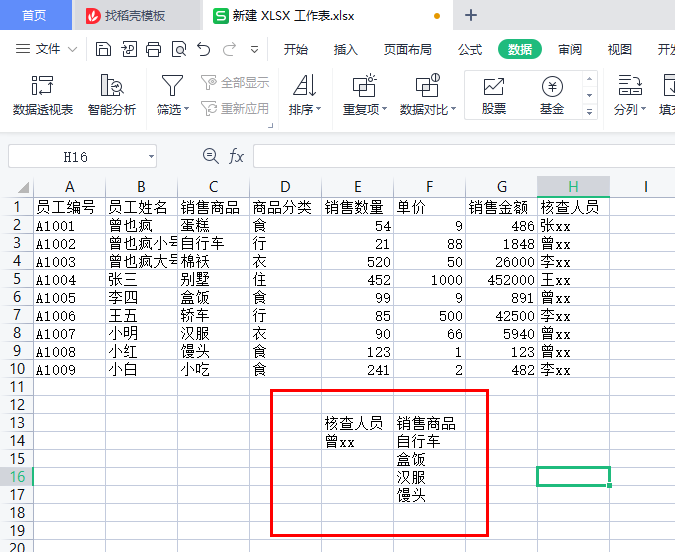Screen dimensions: 675x552
Task: Switch to the 插入 tab
Action: pos(346,50)
